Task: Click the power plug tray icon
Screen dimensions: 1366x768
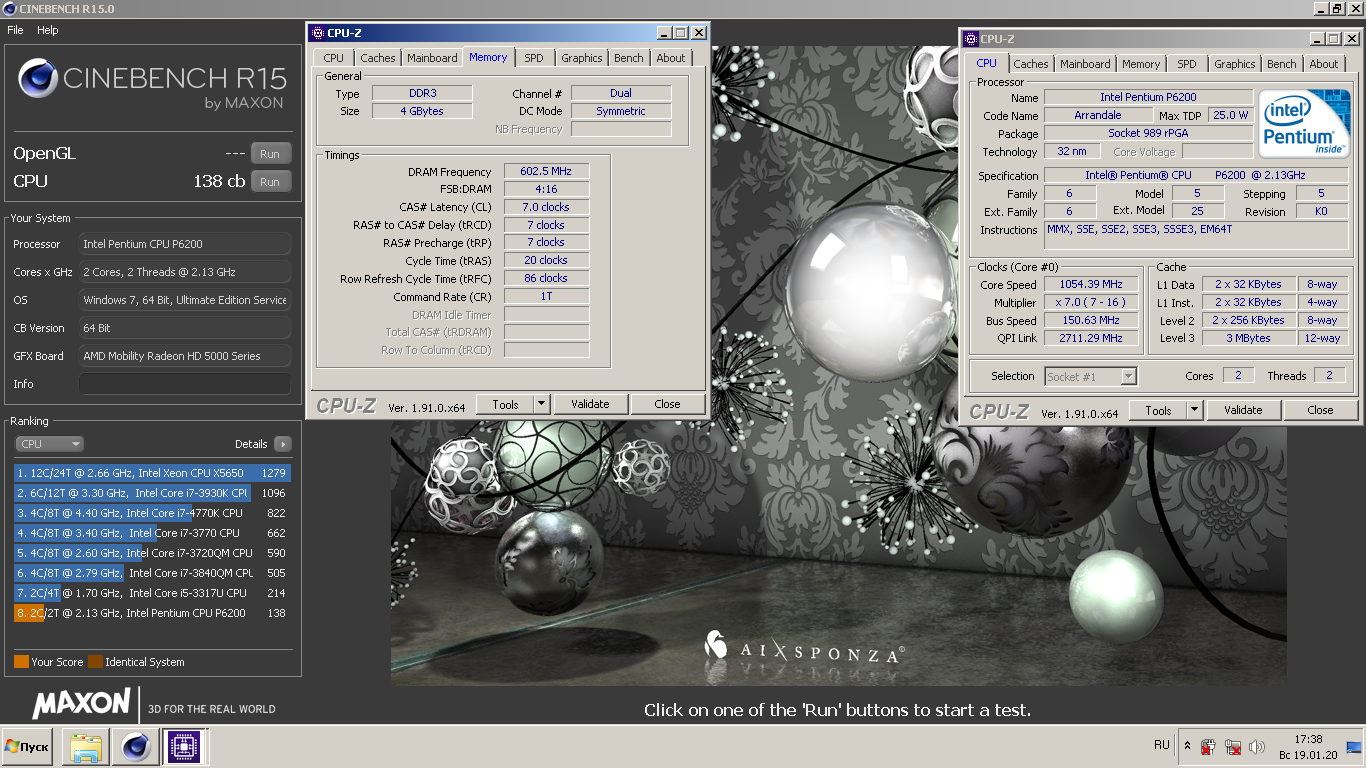Action: click(x=1208, y=746)
